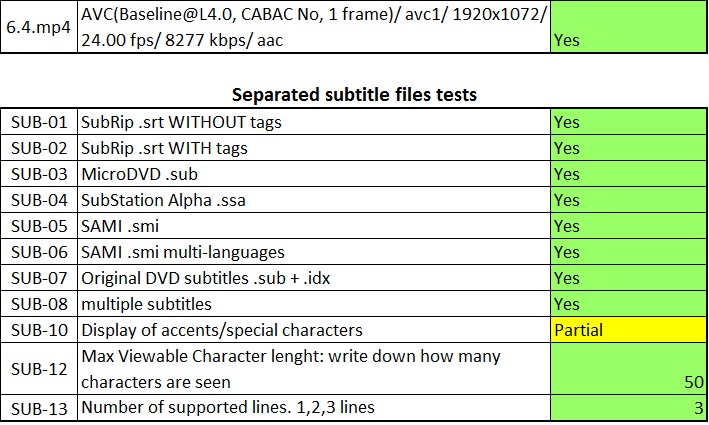Select 'Display of accents/special characters' cell
This screenshot has height=425, width=709.
(314, 330)
